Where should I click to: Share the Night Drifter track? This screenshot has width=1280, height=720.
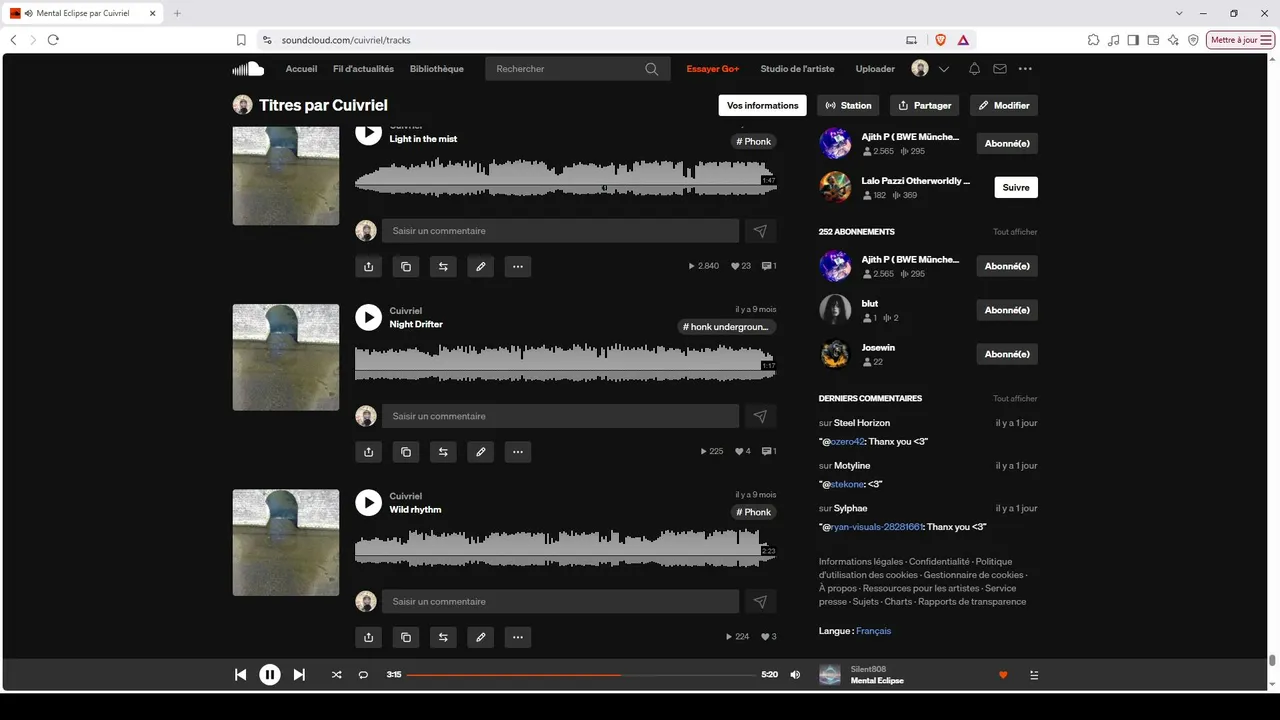(368, 452)
